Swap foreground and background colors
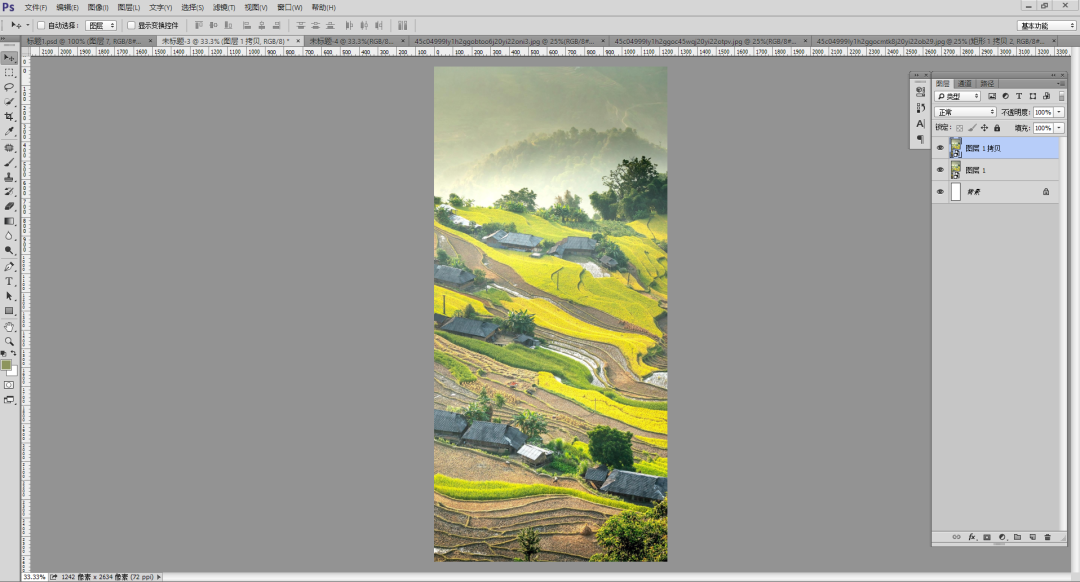 click(x=14, y=353)
